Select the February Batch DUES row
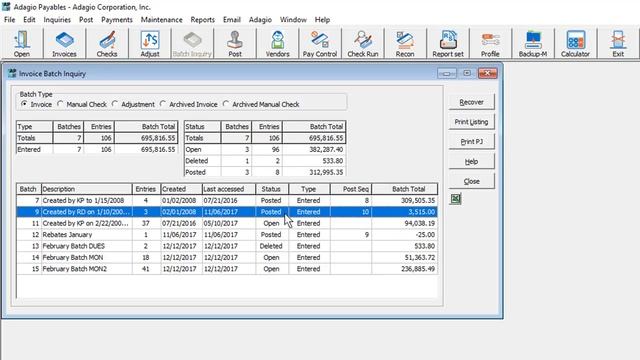Viewport: 640px width, 360px height. [227, 246]
